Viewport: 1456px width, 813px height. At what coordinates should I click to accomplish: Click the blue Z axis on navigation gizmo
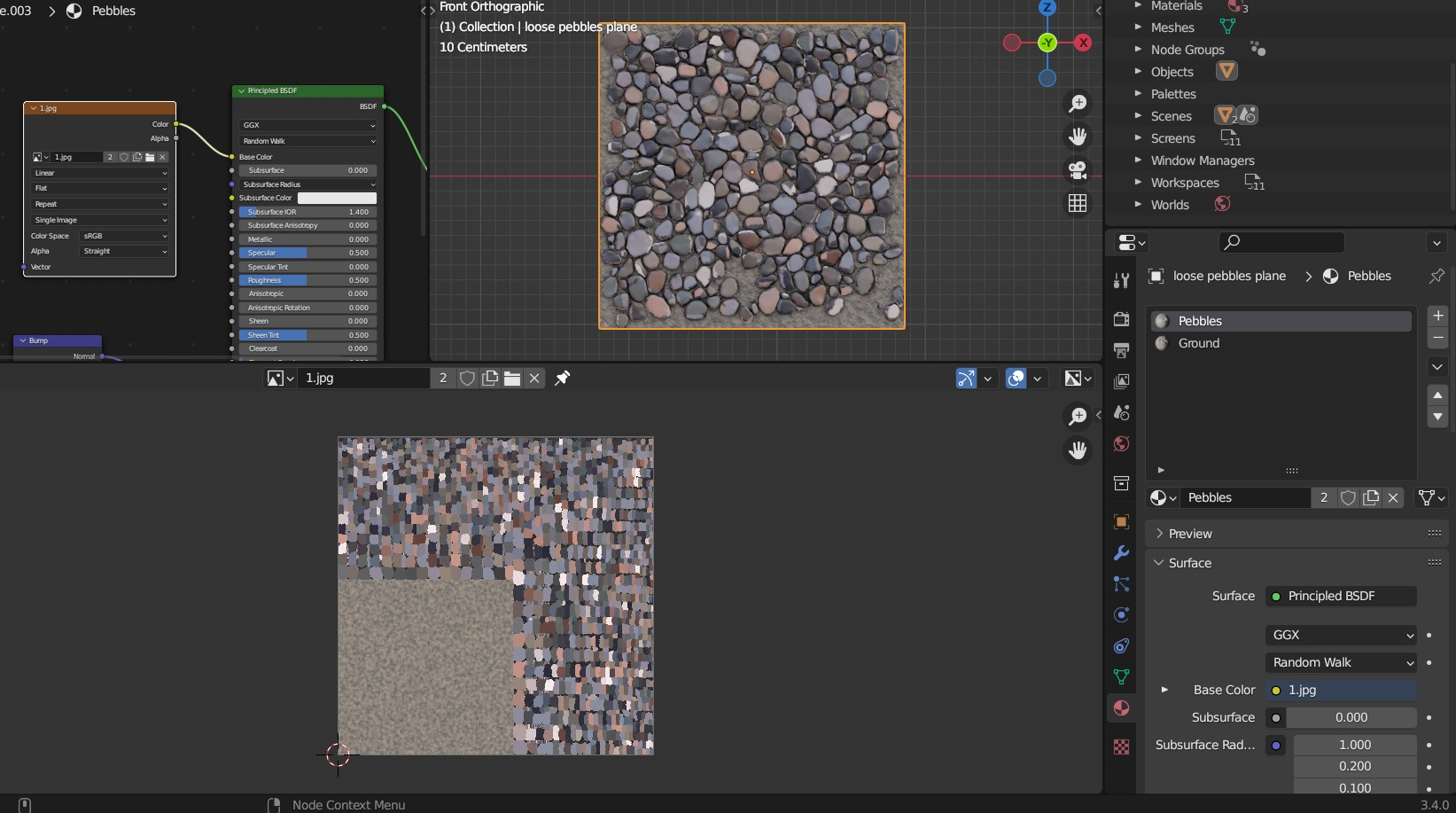(x=1047, y=7)
